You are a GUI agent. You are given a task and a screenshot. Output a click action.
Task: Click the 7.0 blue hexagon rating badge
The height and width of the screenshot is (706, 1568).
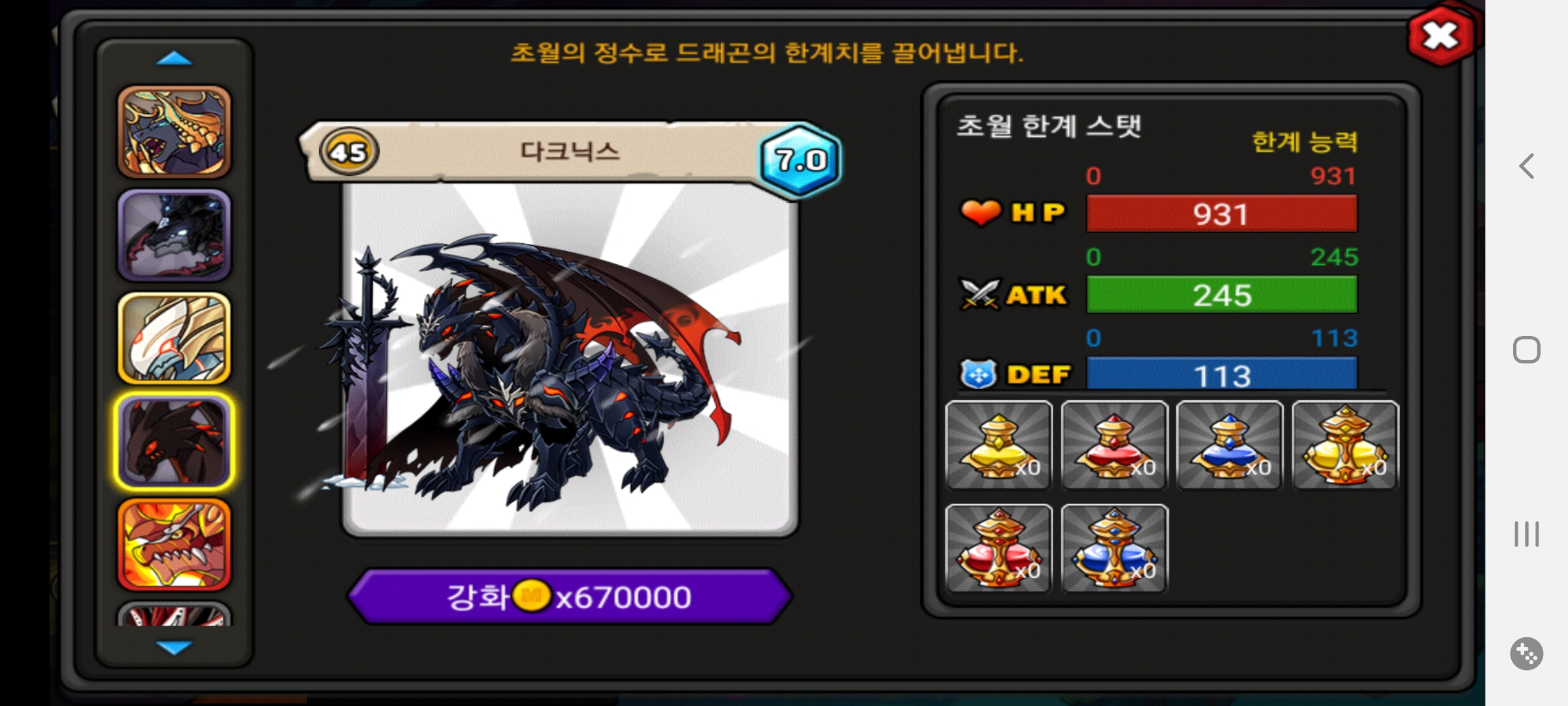click(x=800, y=160)
